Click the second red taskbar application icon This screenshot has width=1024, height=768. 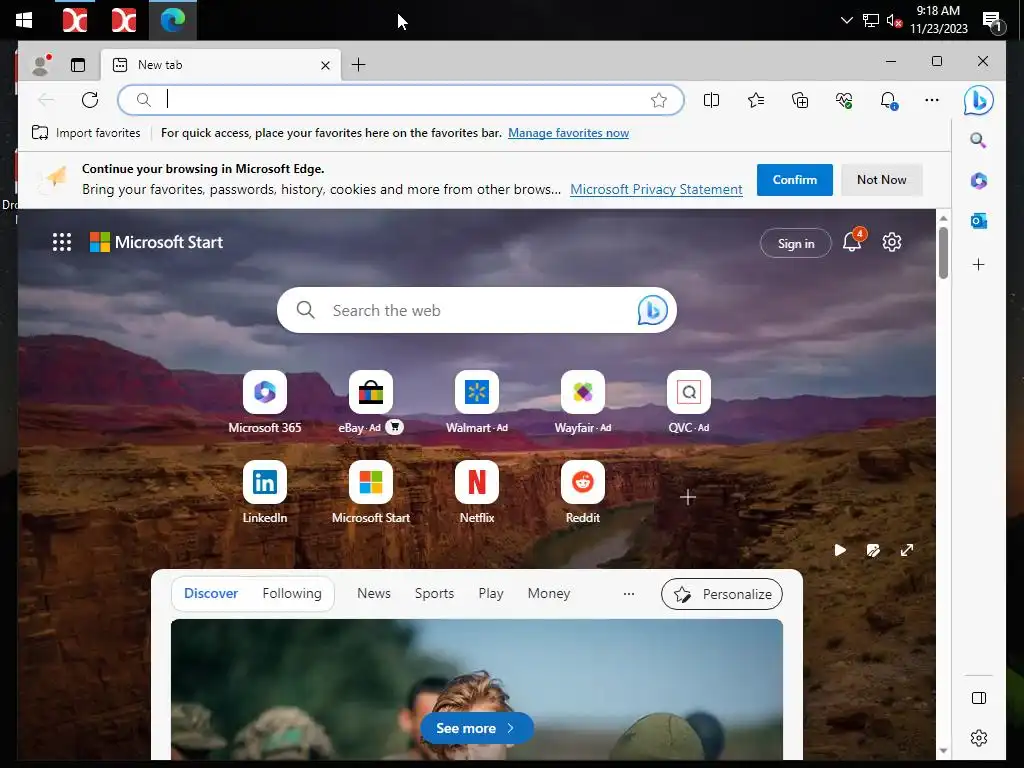point(123,20)
